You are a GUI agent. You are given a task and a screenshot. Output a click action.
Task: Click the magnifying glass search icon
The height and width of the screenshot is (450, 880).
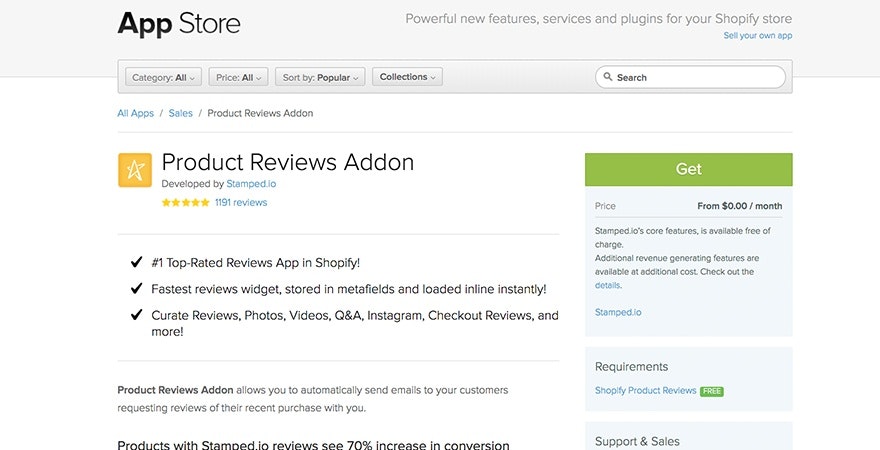(x=607, y=77)
